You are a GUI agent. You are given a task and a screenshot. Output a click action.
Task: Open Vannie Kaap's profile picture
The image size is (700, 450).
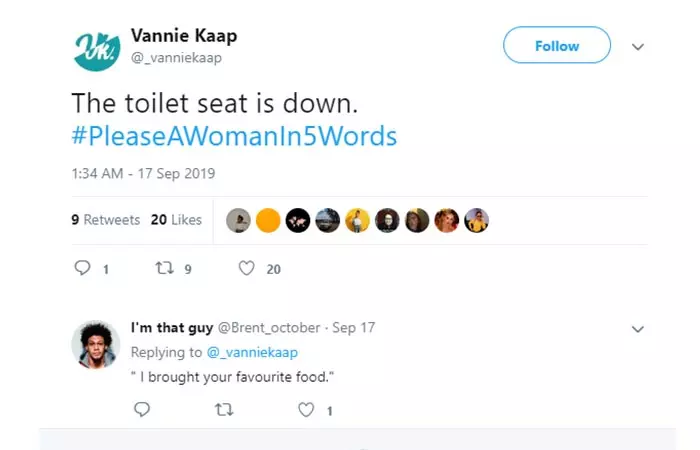pos(97,47)
